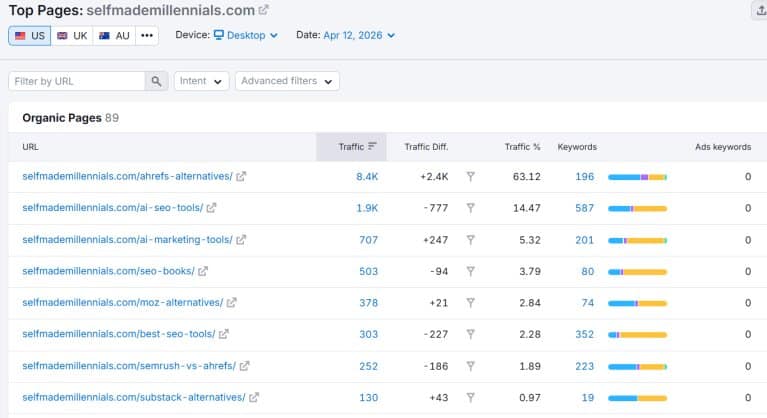Click traffic value 1.9K
Screen dimensions: 767x418
tap(367, 208)
